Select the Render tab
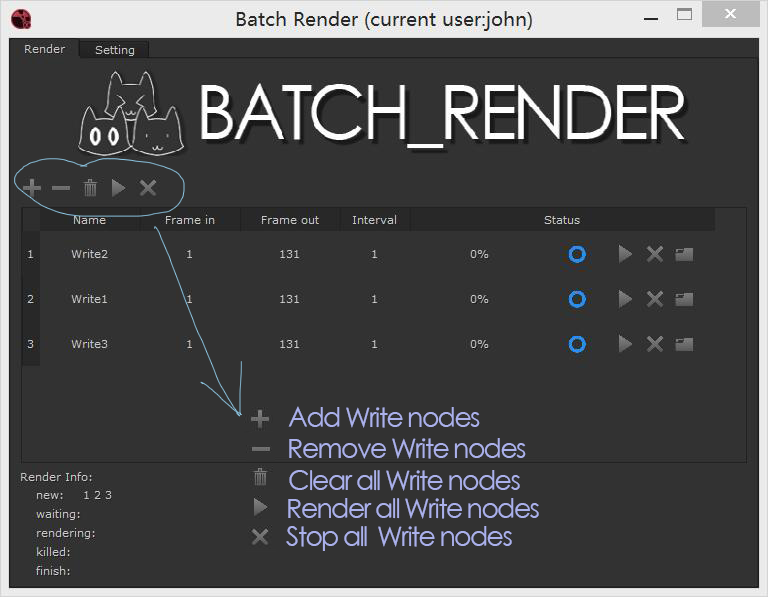The image size is (768, 597). 45,49
